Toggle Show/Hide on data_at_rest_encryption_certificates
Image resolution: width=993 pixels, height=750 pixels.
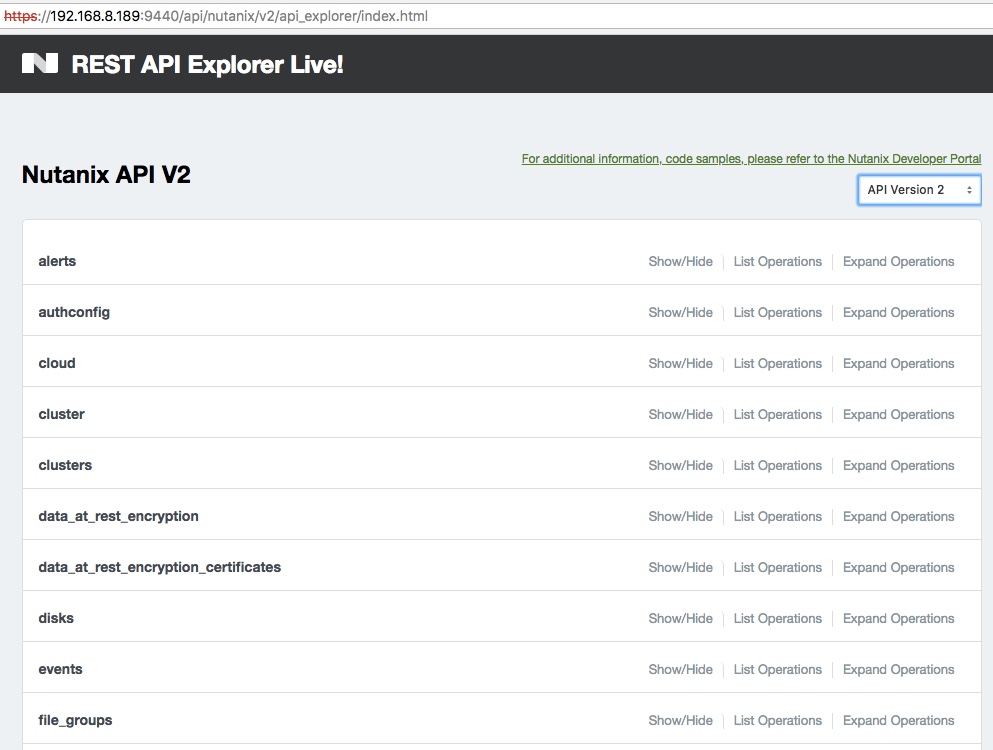pos(680,567)
